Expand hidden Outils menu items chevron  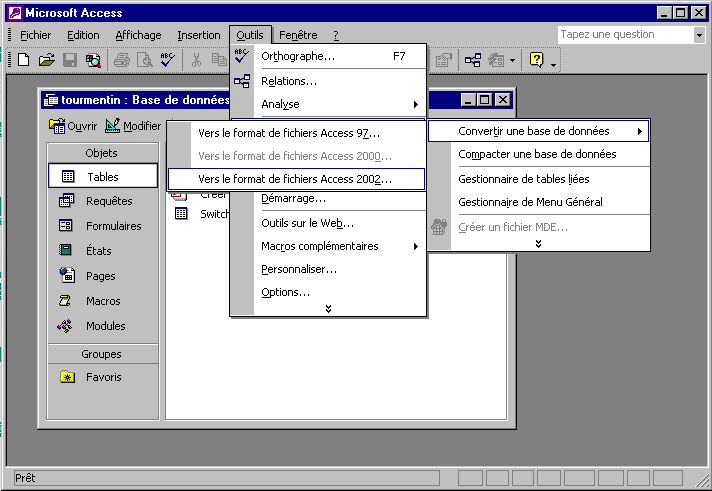click(x=328, y=309)
